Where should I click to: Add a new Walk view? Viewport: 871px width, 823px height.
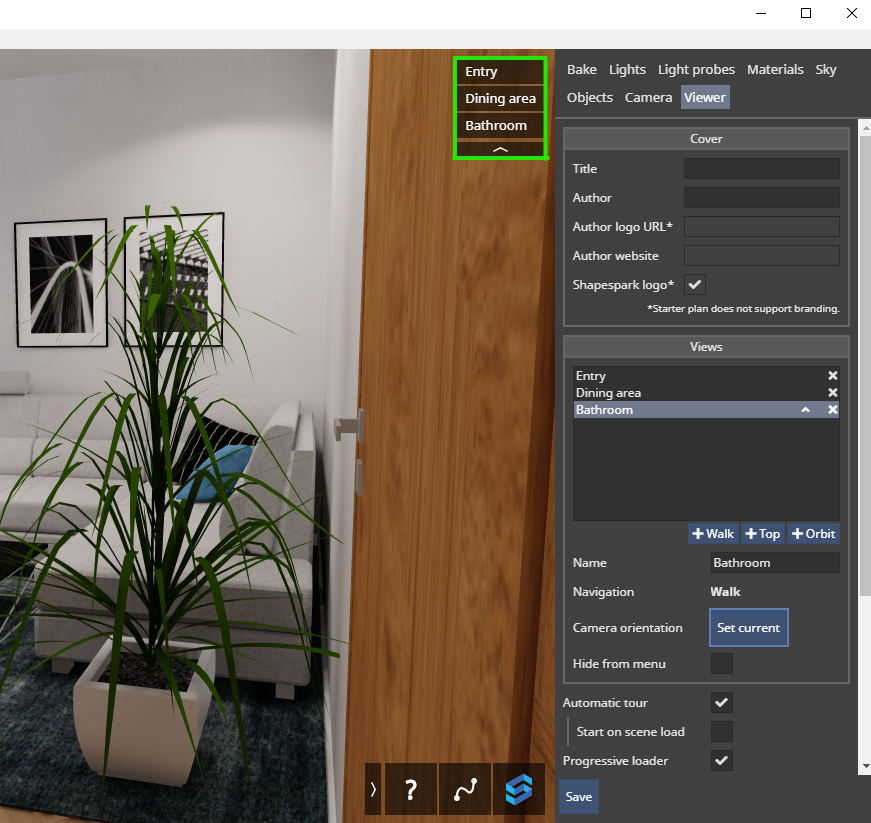tap(713, 534)
